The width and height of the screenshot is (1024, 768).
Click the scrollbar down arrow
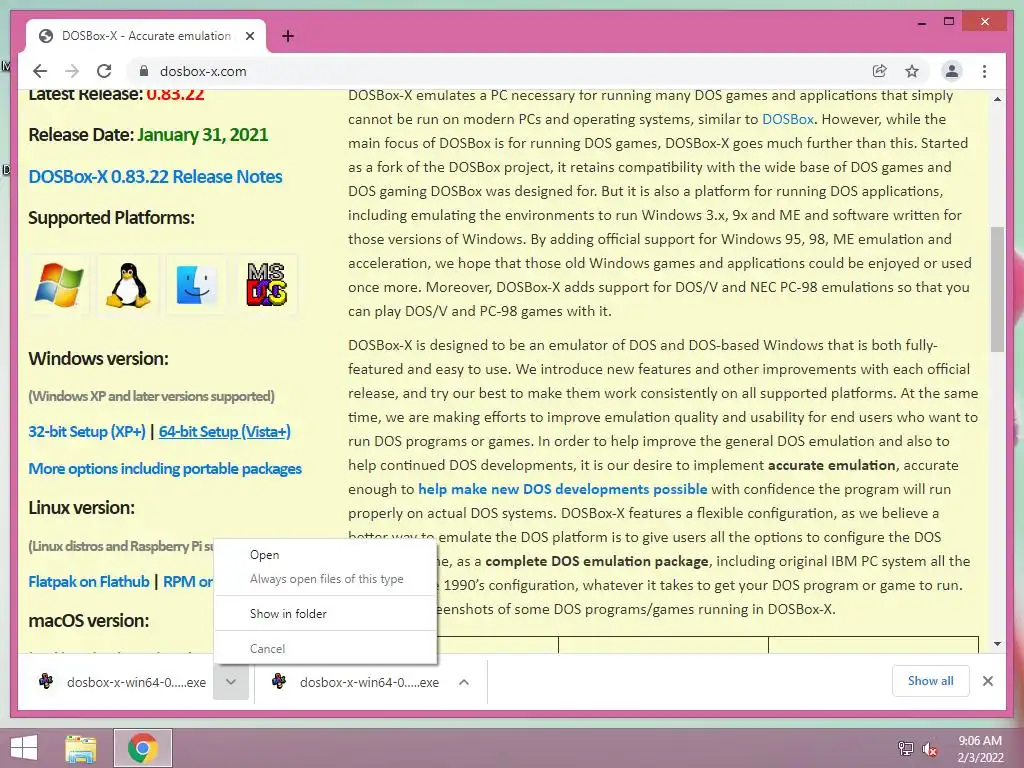point(997,644)
